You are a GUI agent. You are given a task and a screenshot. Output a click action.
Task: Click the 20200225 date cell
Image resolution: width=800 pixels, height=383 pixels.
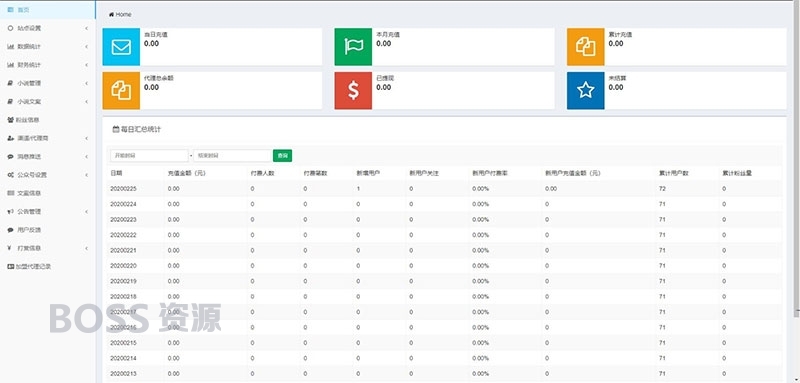click(123, 189)
